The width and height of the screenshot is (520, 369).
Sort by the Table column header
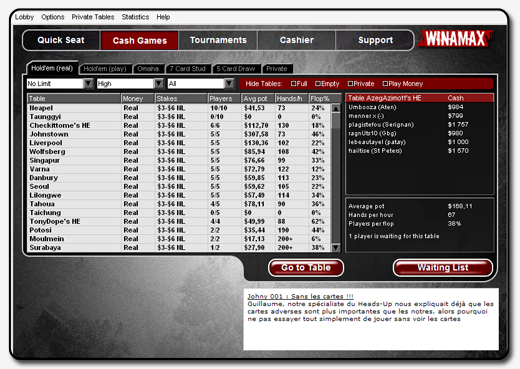click(x=74, y=98)
